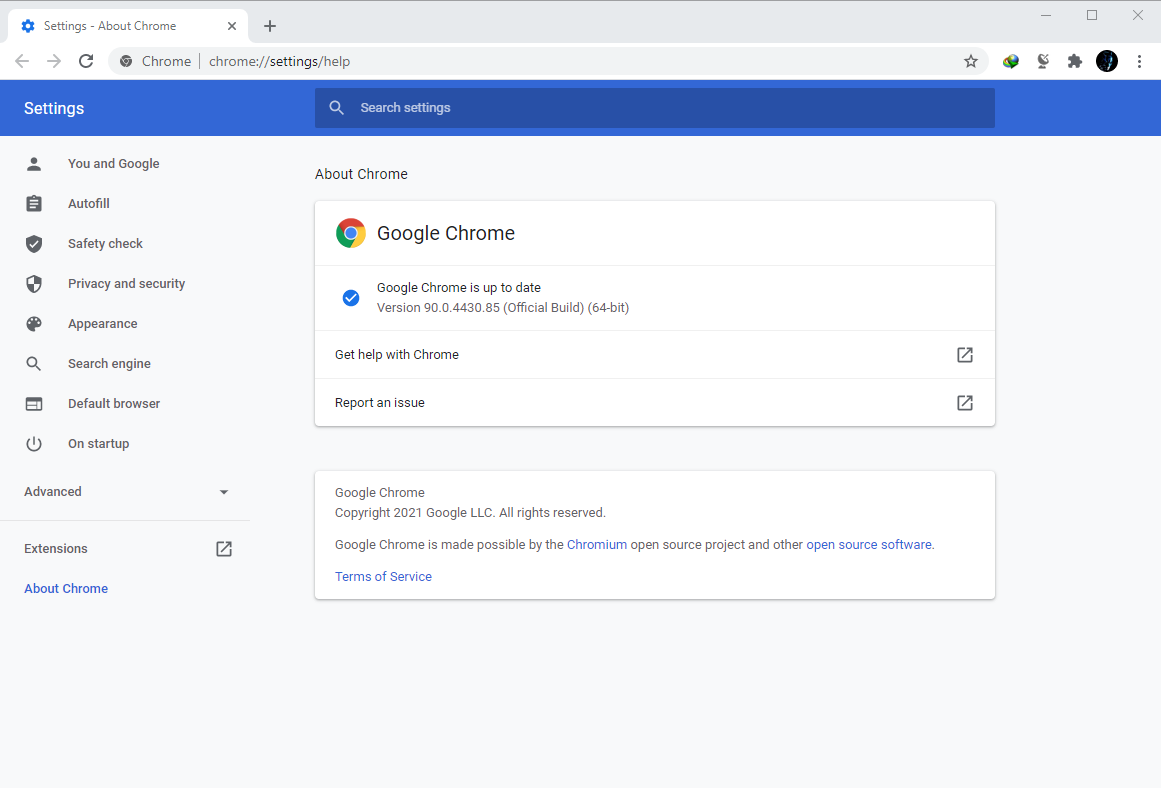The image size is (1161, 788).
Task: Open the Privacy and security section
Action: pyautogui.click(x=125, y=284)
